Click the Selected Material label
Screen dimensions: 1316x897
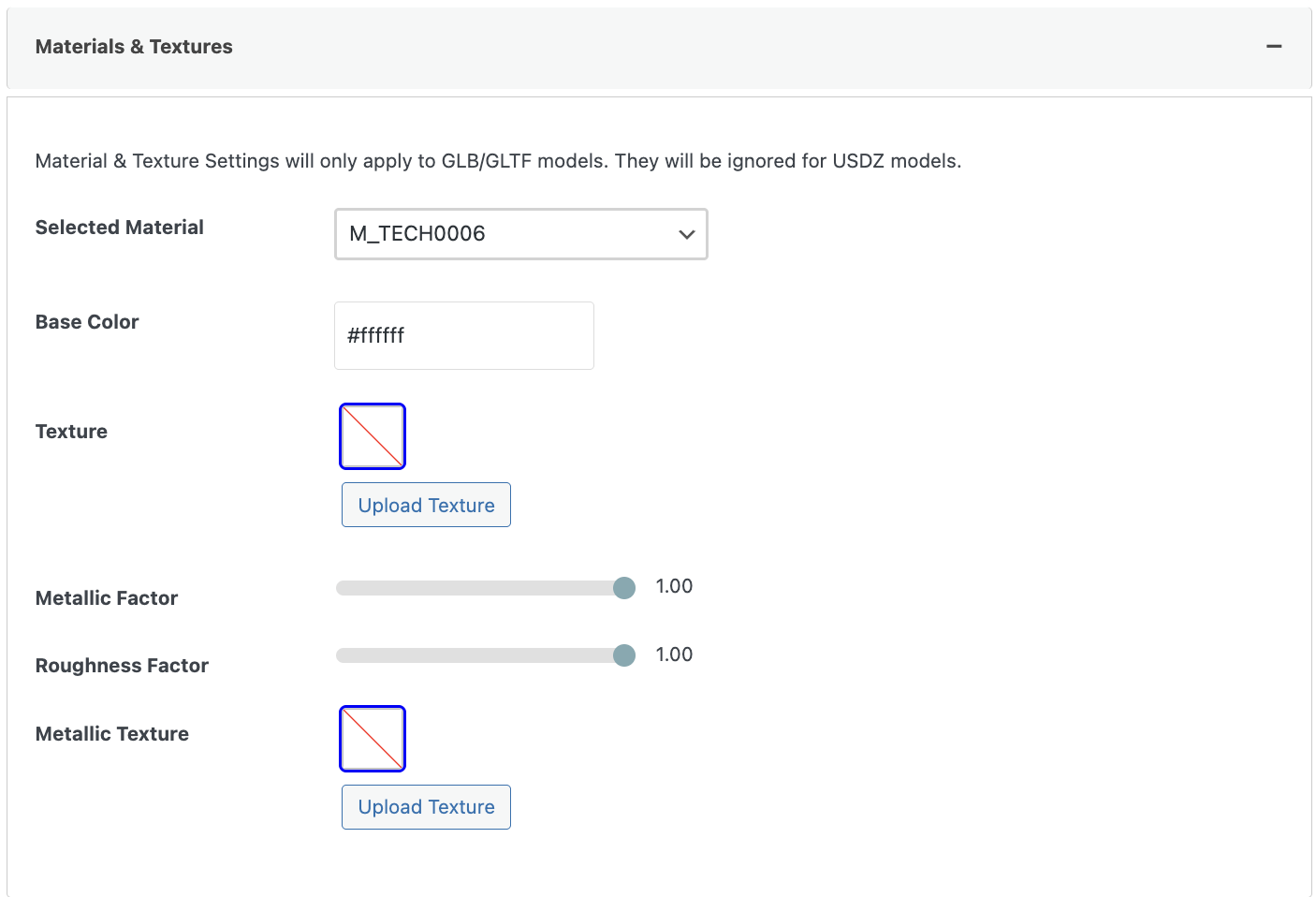click(x=119, y=228)
